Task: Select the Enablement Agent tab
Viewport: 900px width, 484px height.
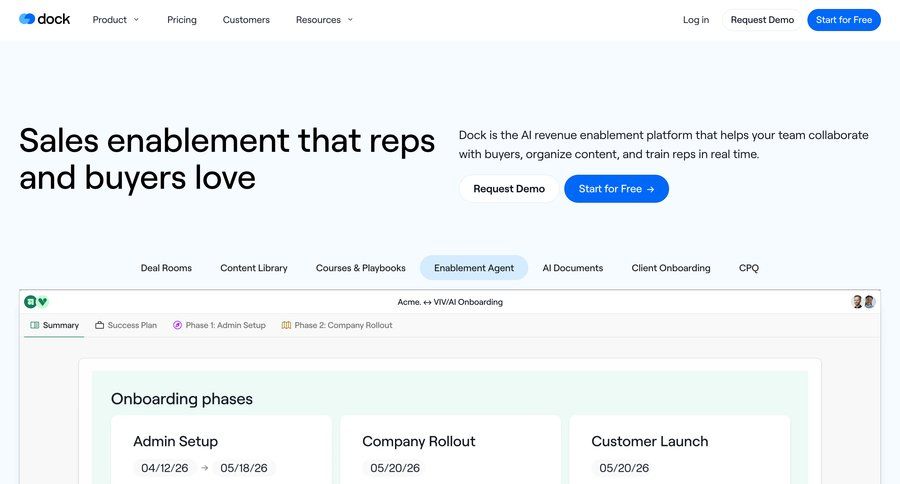Action: point(474,268)
